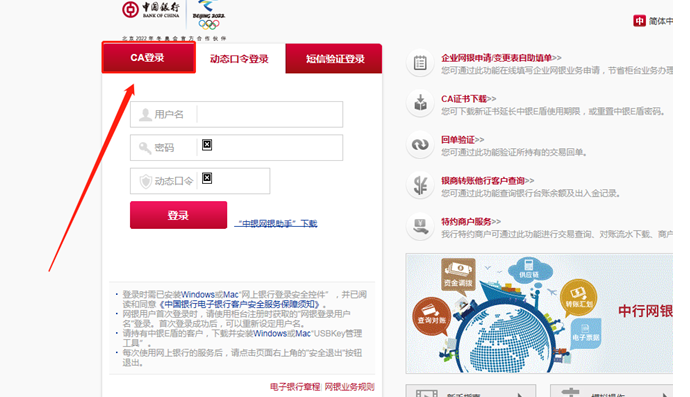Viewport: 690px width, 397px height.
Task: Click the globe illustration in banner
Action: coord(504,338)
